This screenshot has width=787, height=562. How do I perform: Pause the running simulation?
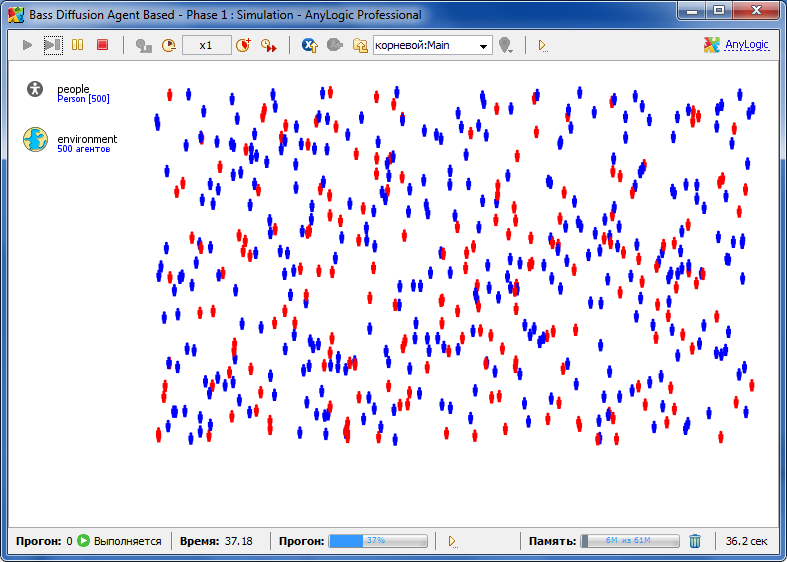[77, 45]
